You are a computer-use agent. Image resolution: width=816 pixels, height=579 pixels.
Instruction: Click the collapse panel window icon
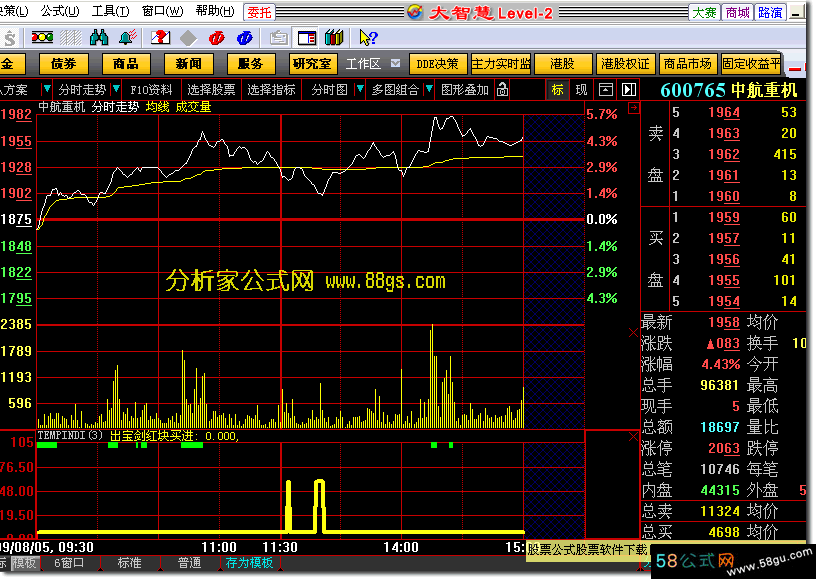(x=605, y=89)
